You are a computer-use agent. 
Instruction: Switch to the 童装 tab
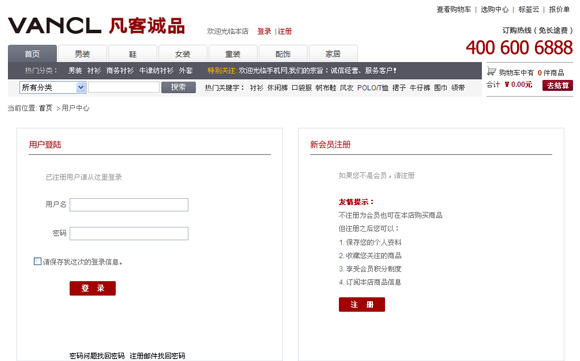pos(233,54)
